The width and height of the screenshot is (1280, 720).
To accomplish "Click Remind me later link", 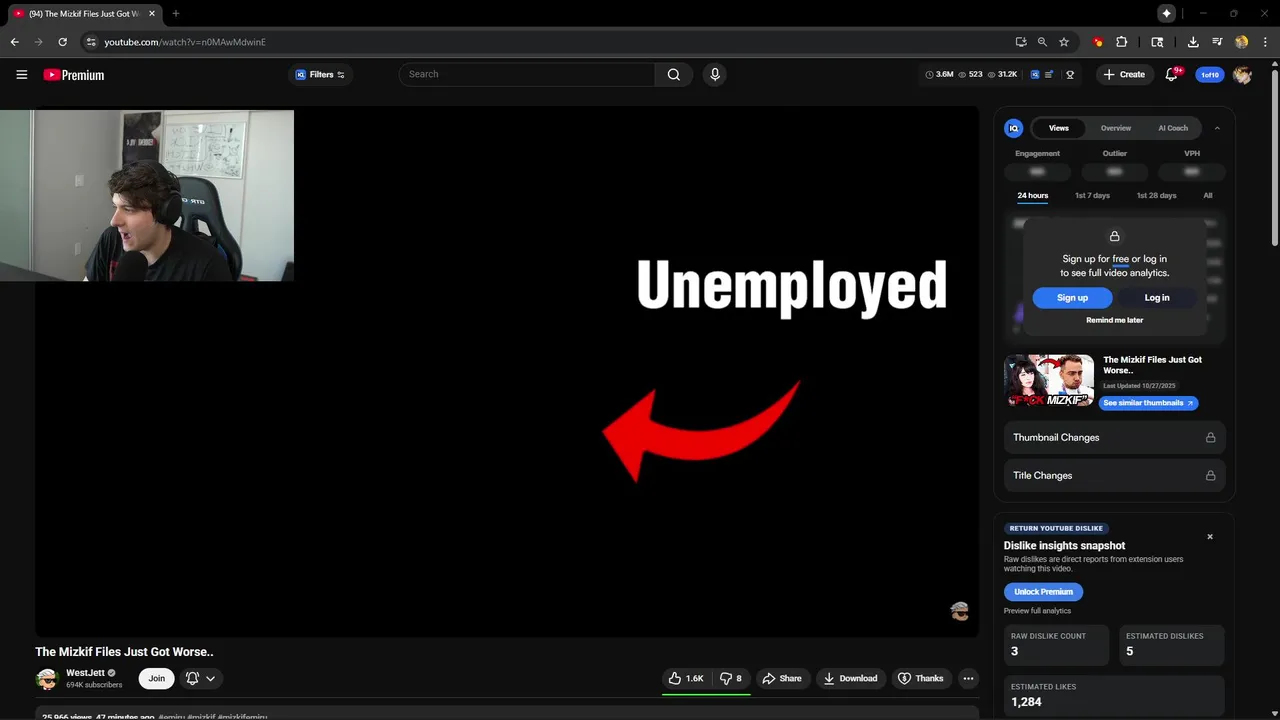I will coord(1114,320).
